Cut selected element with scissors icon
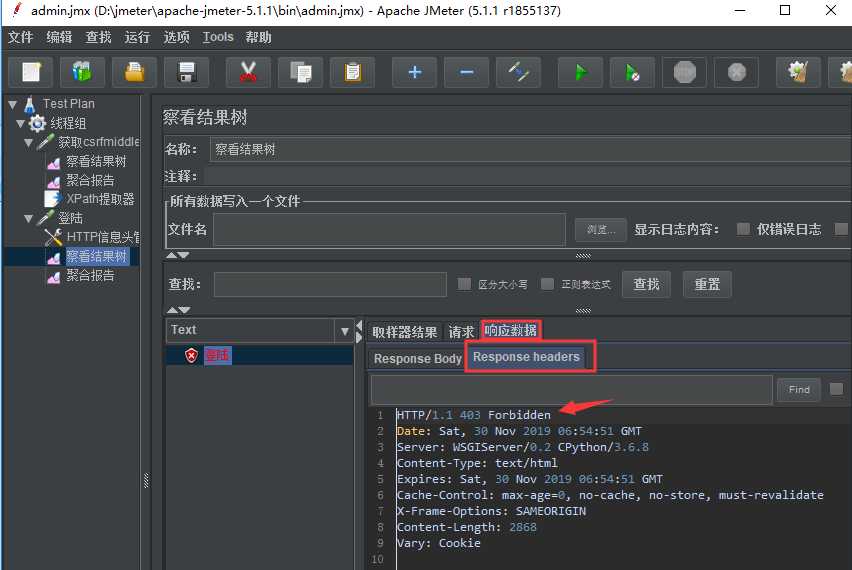Screen dimensions: 852x570 [248, 72]
